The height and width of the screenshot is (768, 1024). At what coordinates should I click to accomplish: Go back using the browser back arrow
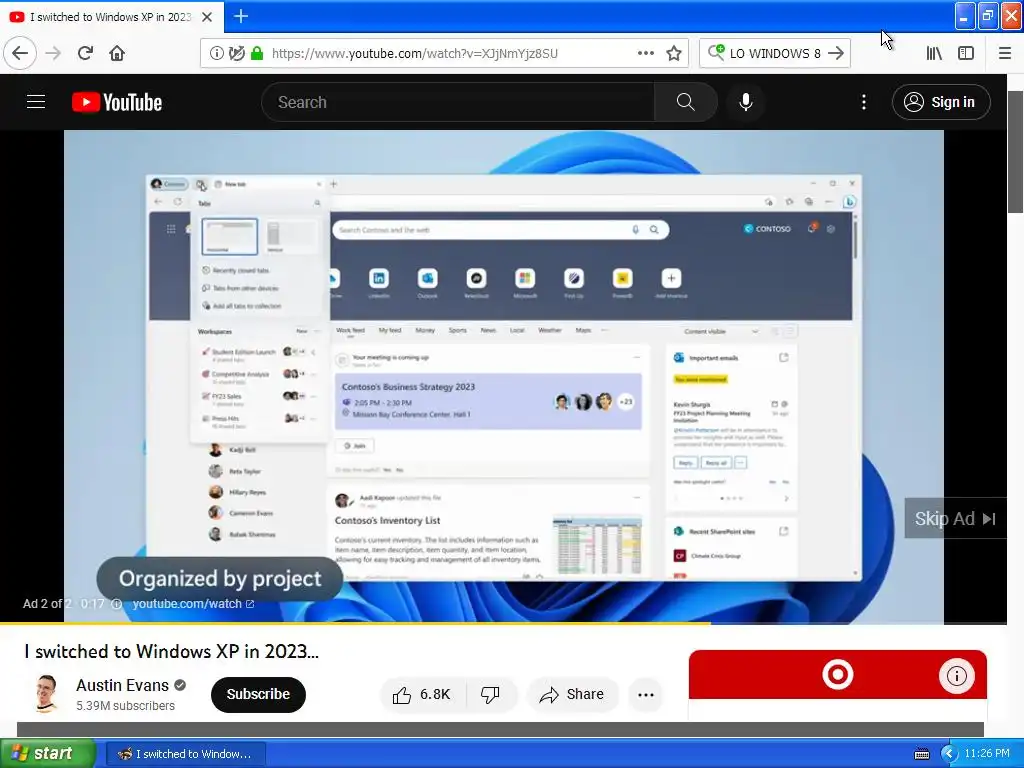[20, 53]
